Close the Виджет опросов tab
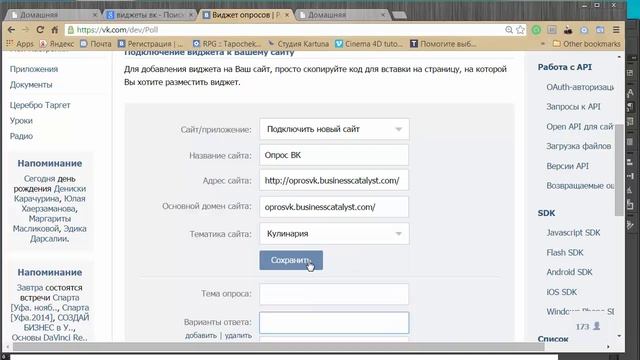640x360 pixels. [x=287, y=15]
